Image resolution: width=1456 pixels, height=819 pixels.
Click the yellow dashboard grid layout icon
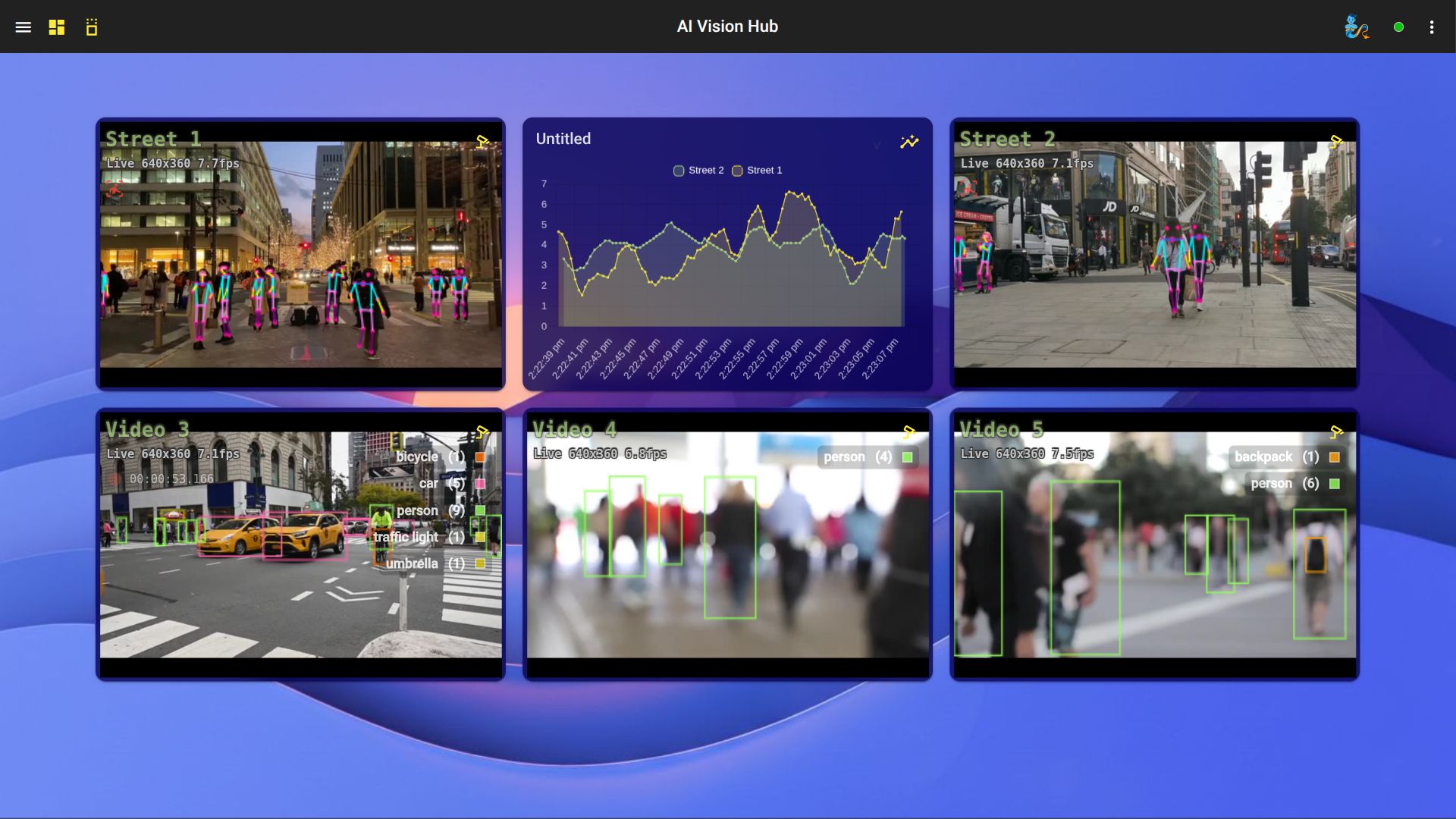(x=57, y=27)
